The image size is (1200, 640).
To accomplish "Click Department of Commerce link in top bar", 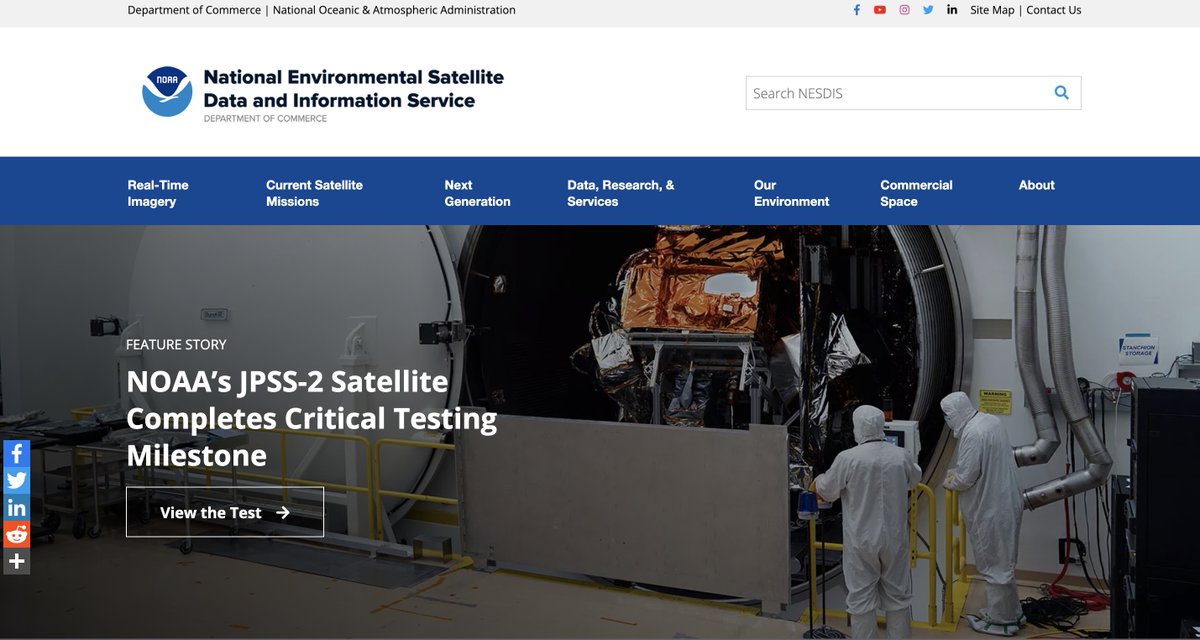I will click(x=194, y=10).
